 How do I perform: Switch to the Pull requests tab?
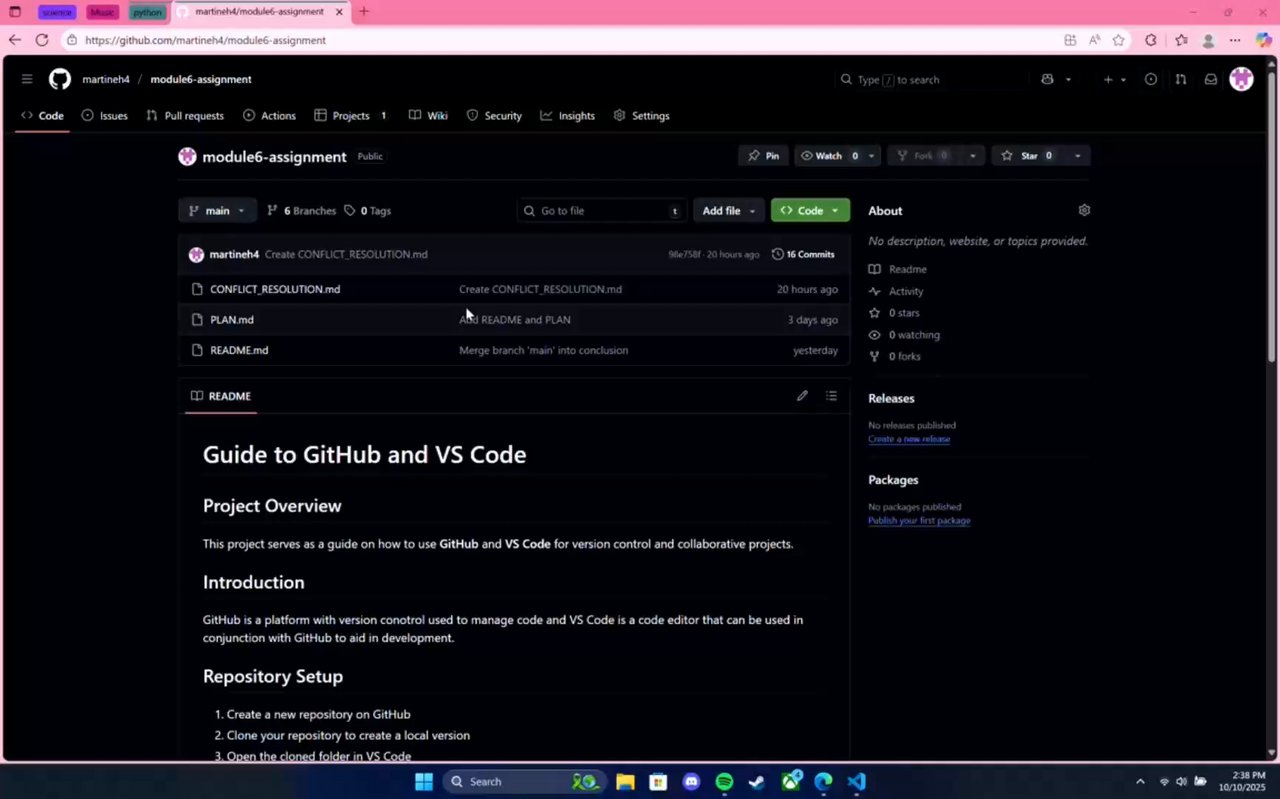point(185,116)
